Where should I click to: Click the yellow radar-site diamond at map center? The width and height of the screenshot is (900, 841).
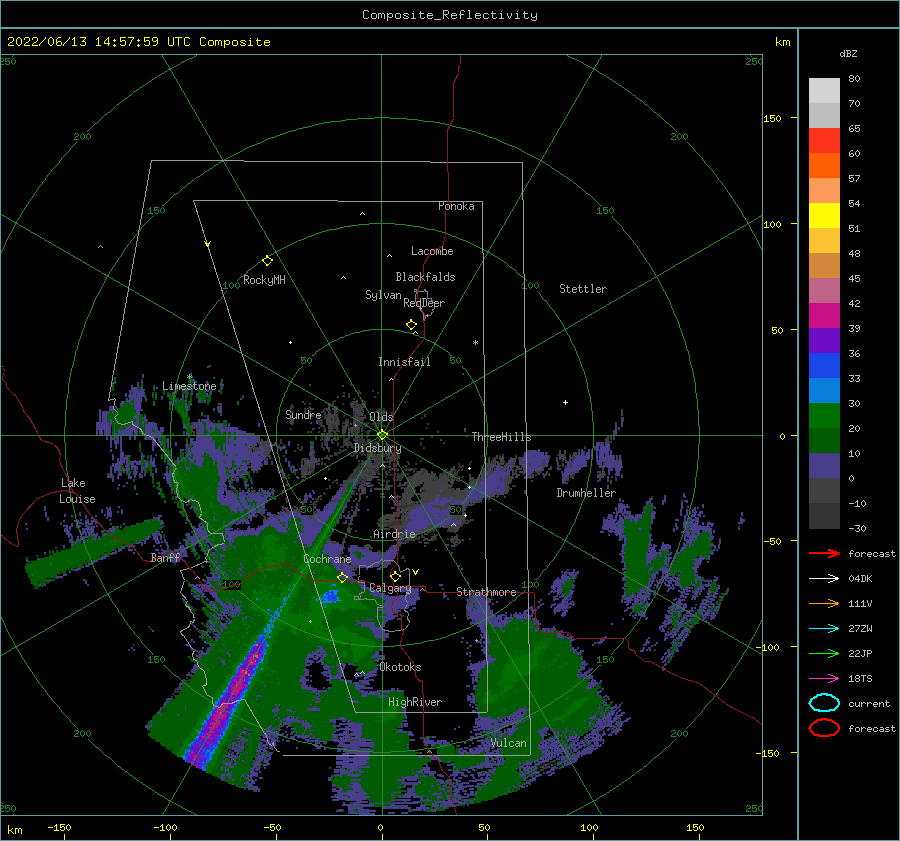pyautogui.click(x=382, y=435)
